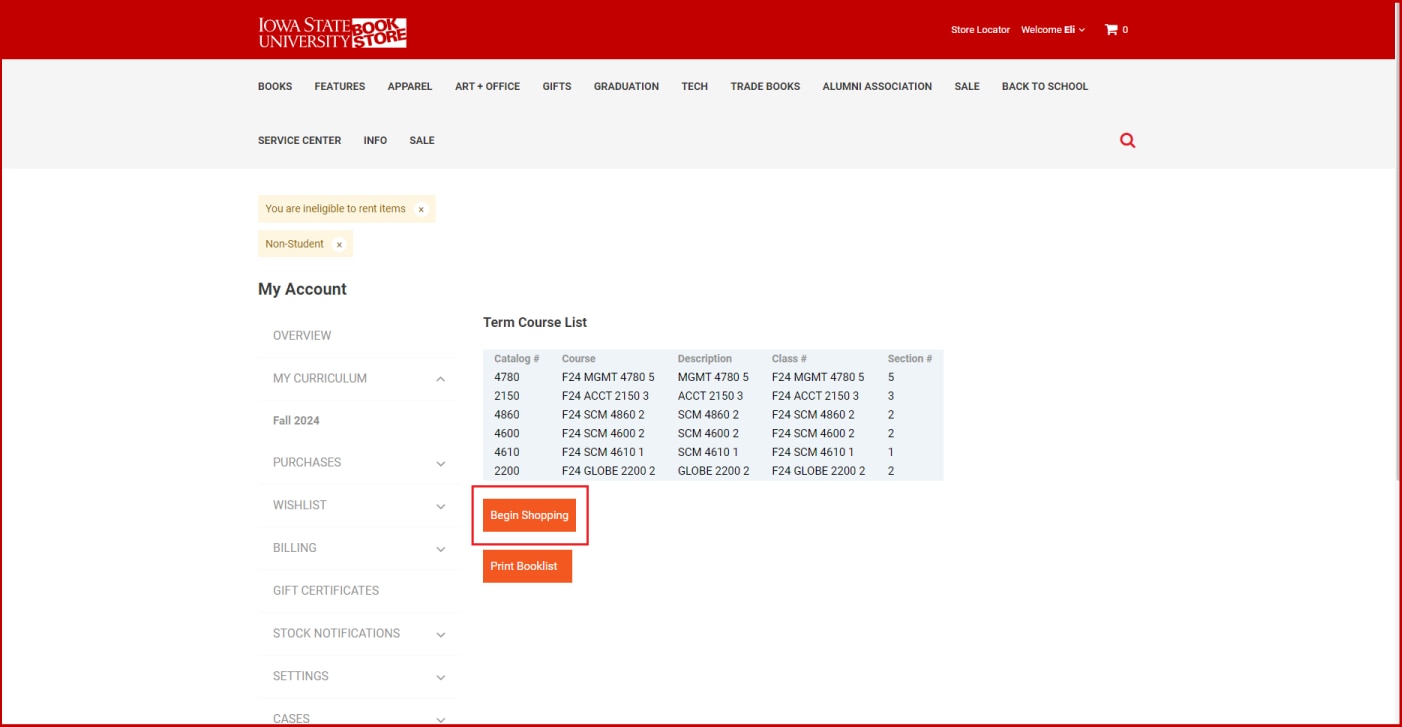Expand the Settings sidebar section
Image resolution: width=1402 pixels, height=727 pixels.
(440, 677)
